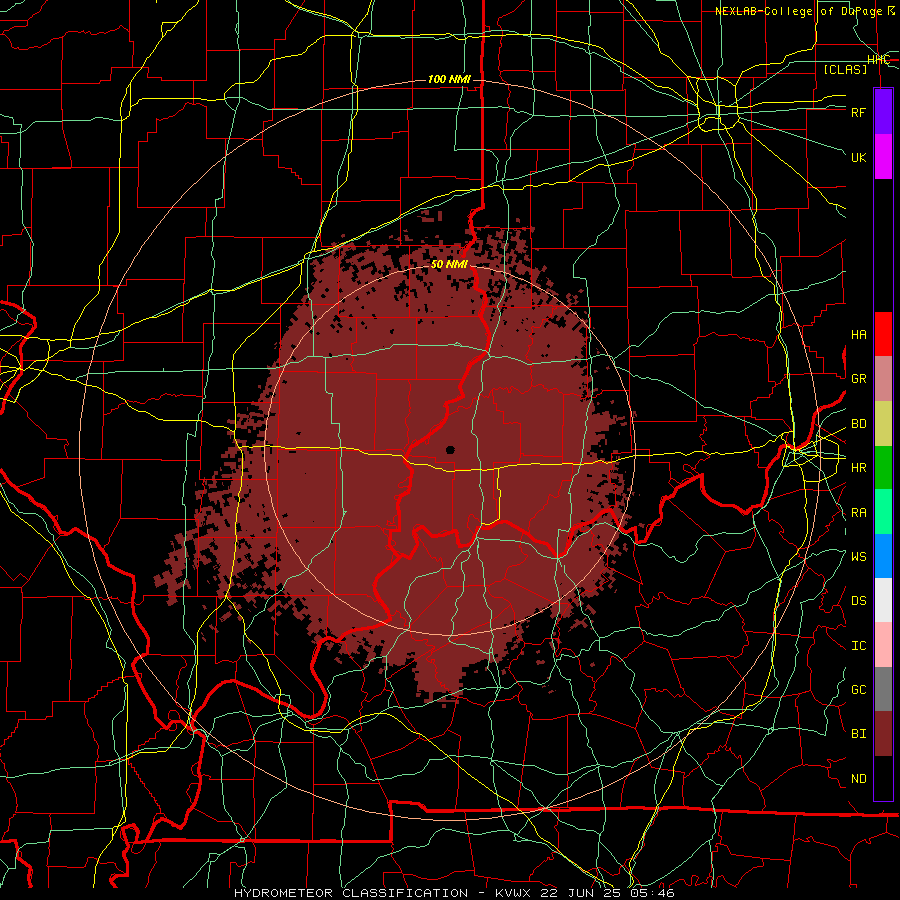Click the '50 NMI' range ring label
Image resolution: width=900 pixels, height=900 pixels.
click(x=449, y=264)
